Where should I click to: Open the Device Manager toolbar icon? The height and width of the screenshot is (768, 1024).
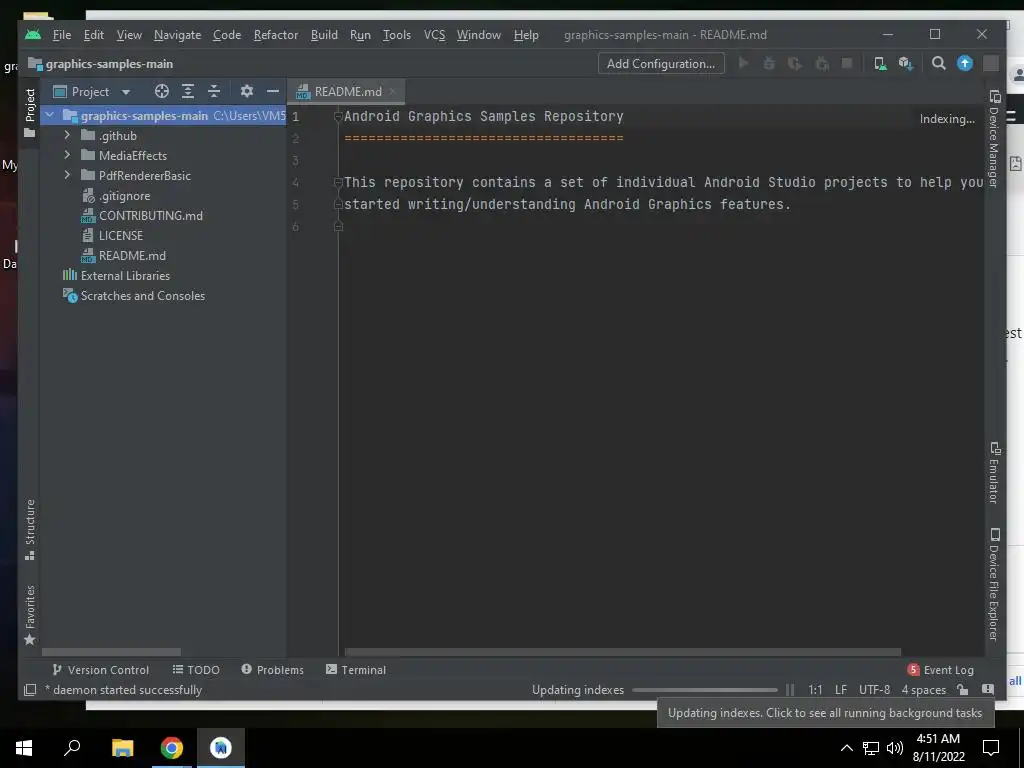tap(880, 63)
